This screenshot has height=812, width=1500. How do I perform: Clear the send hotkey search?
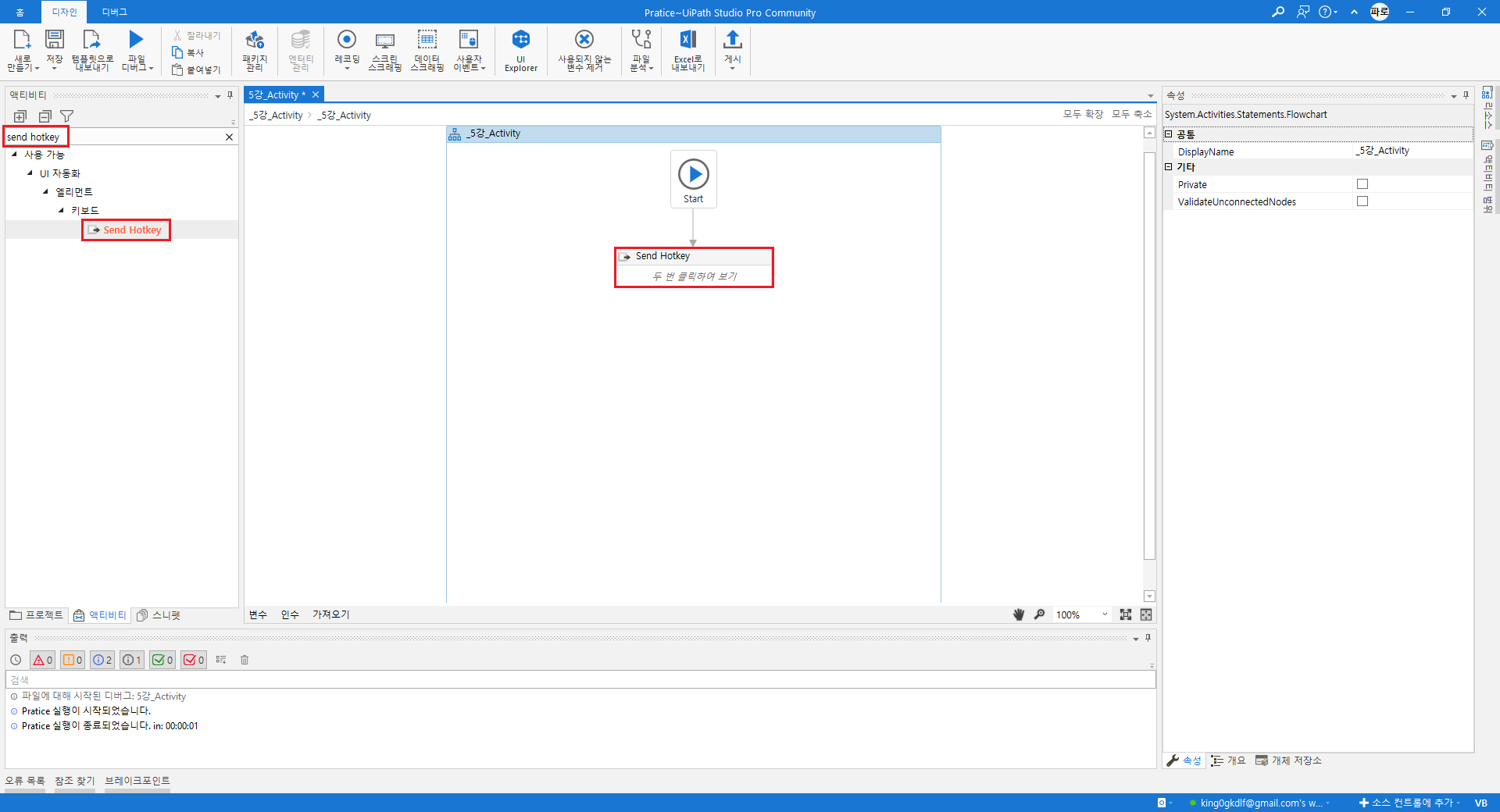[x=229, y=137]
